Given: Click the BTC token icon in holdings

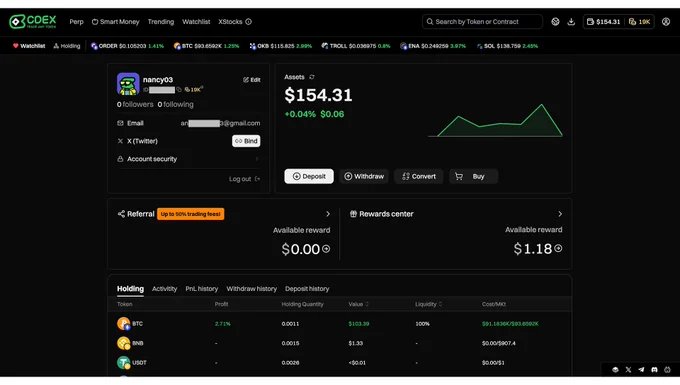Looking at the screenshot, I should (124, 324).
